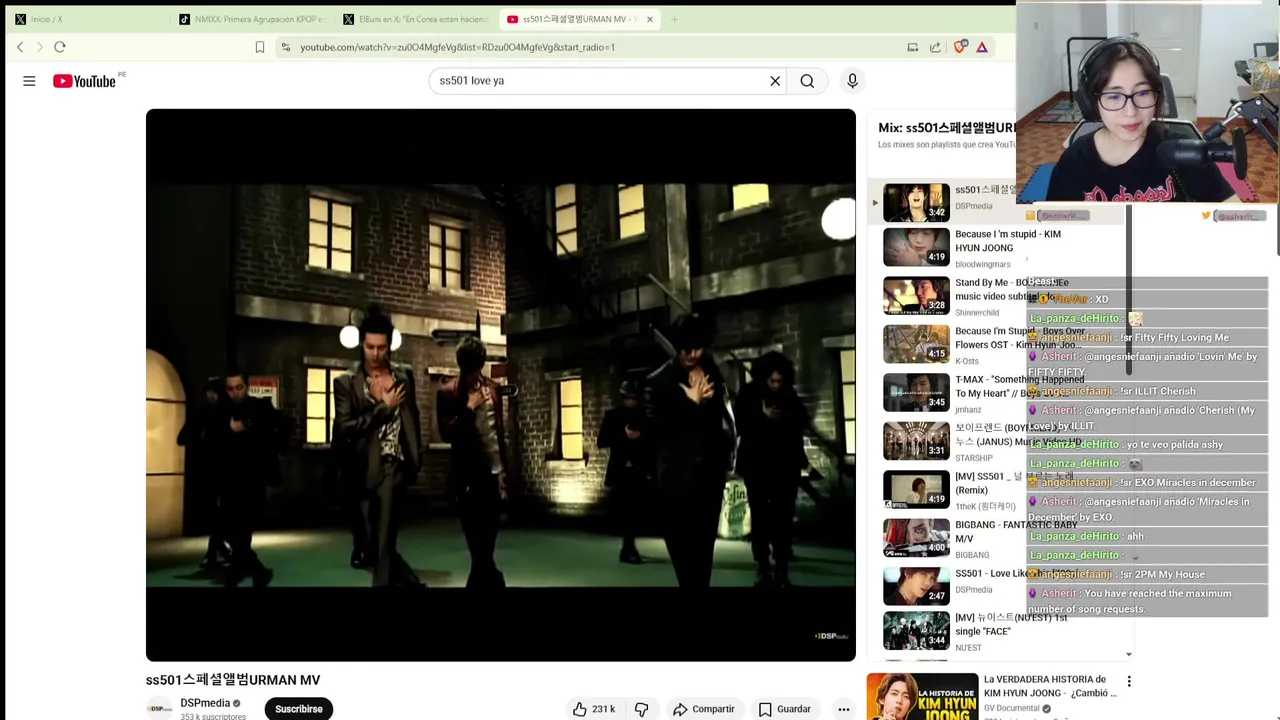
Task: Open options for La VERDADERA HISTORIA video
Action: [x=1129, y=681]
